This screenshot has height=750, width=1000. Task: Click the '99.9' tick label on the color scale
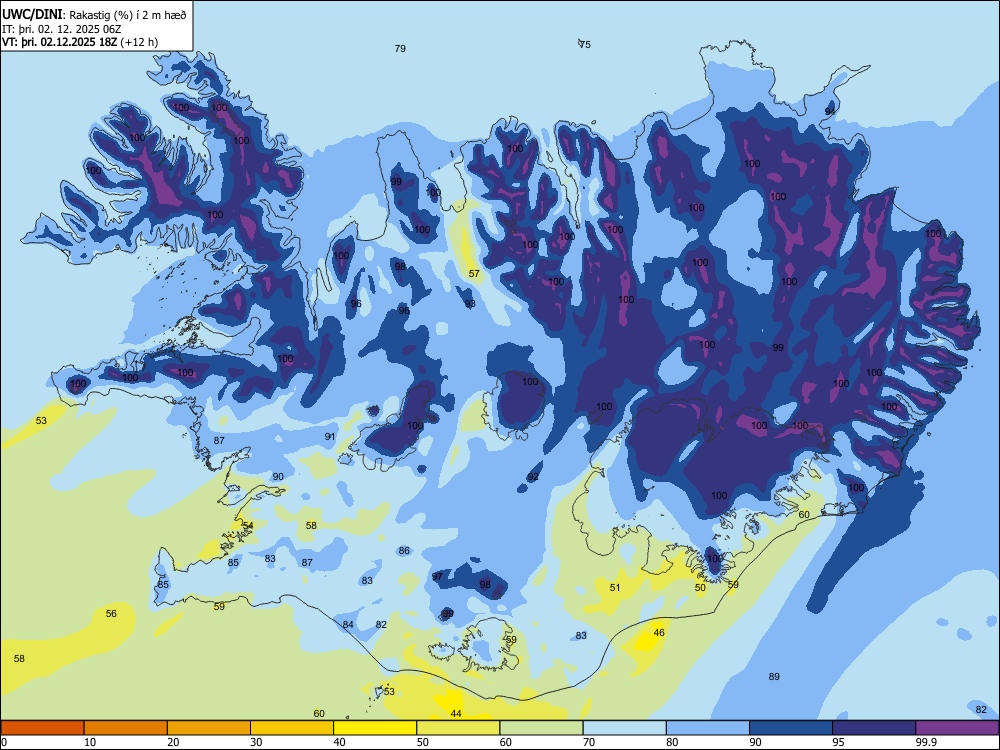click(925, 742)
